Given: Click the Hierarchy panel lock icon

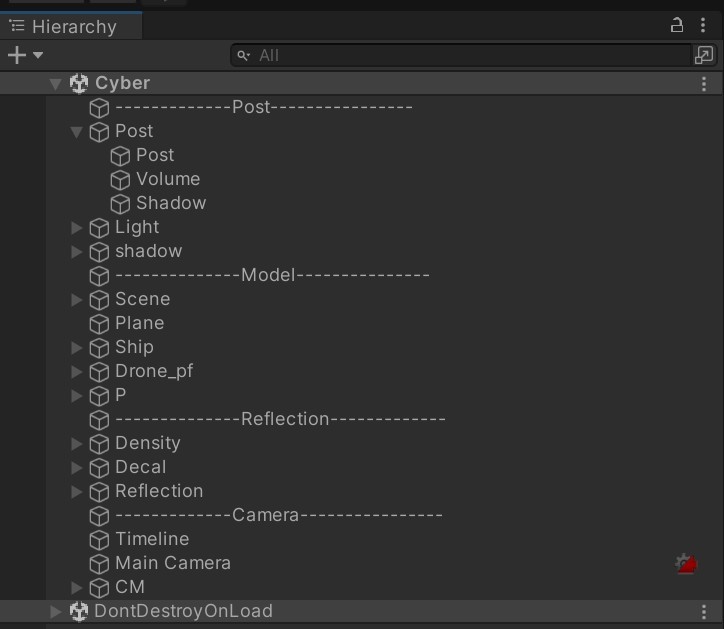Looking at the screenshot, I should tap(677, 26).
